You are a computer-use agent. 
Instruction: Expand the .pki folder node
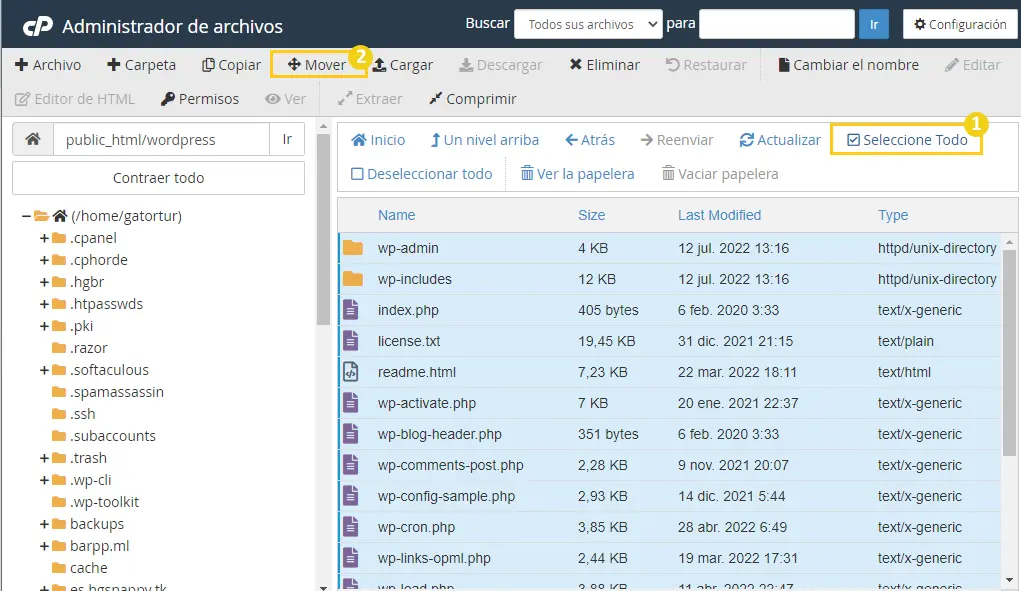[x=44, y=326]
